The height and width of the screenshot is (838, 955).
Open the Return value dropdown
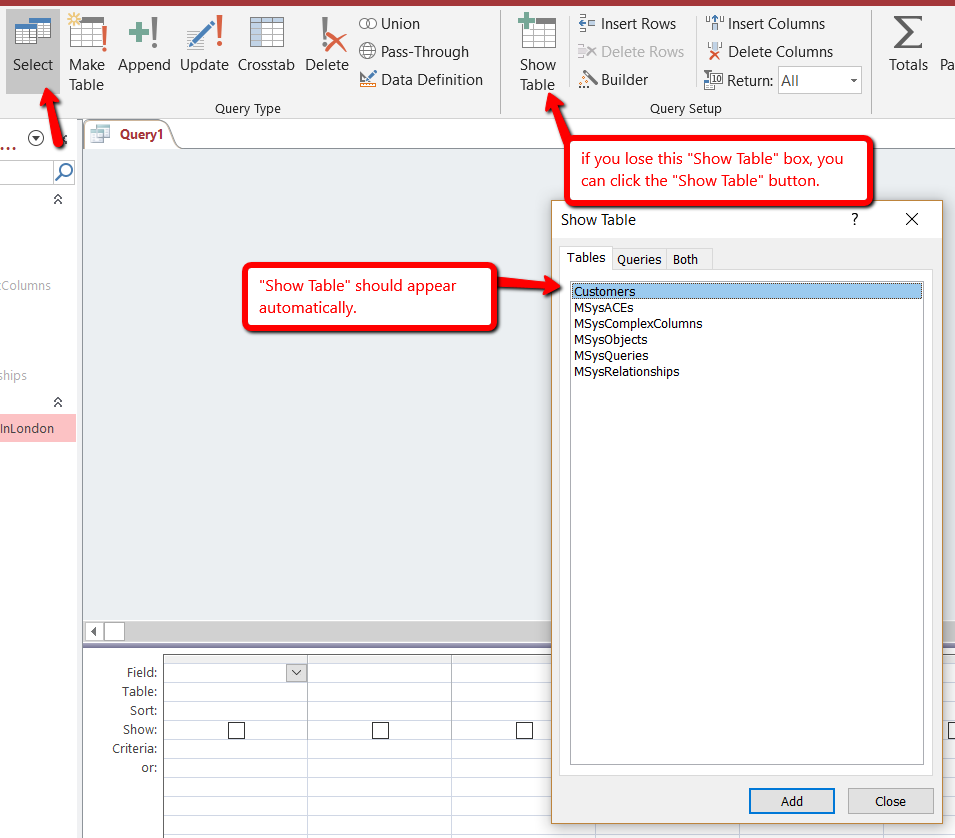[853, 80]
